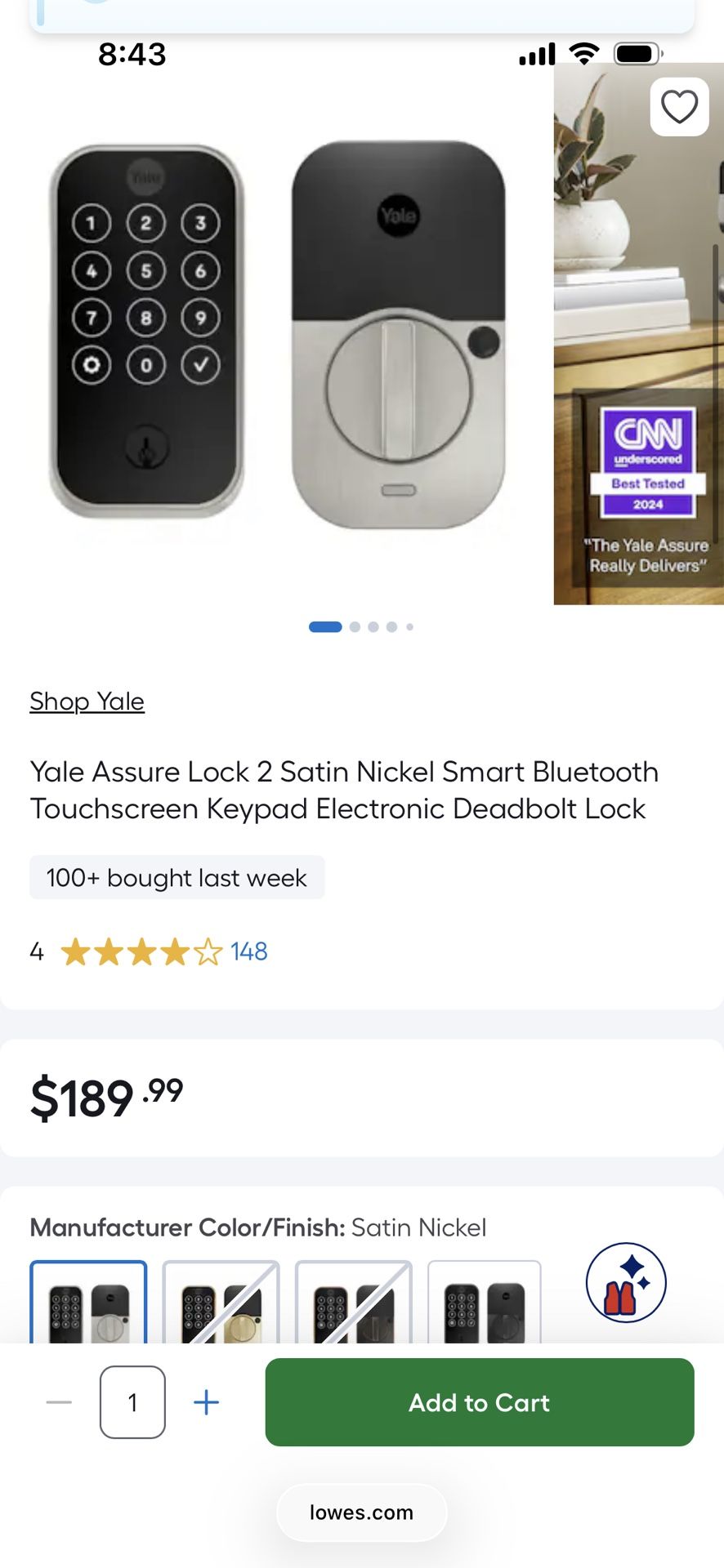Open the red vest AI assistant icon
Screen dimensions: 724x1568
pyautogui.click(x=626, y=1282)
